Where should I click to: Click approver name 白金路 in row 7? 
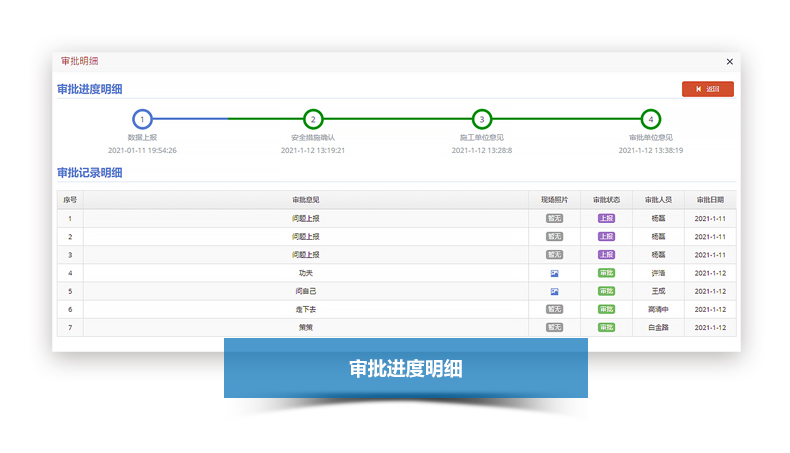pyautogui.click(x=657, y=327)
